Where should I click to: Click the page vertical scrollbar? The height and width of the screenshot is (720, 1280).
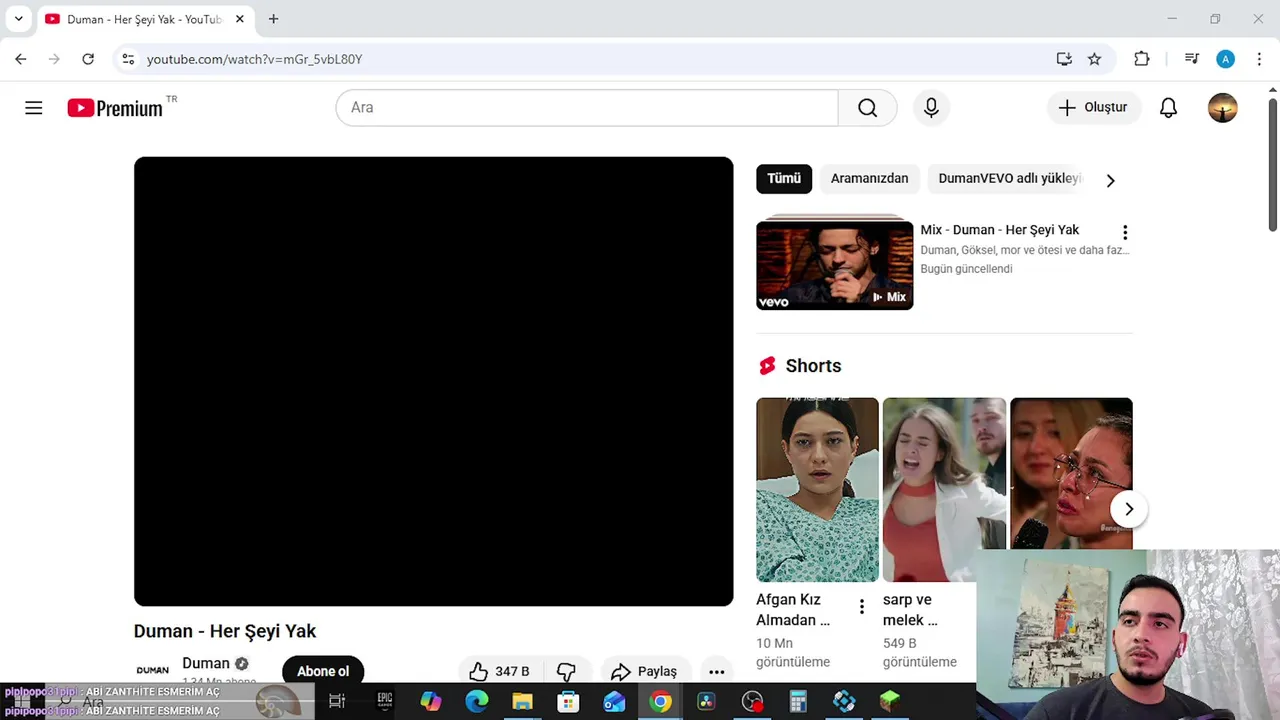tap(1273, 165)
